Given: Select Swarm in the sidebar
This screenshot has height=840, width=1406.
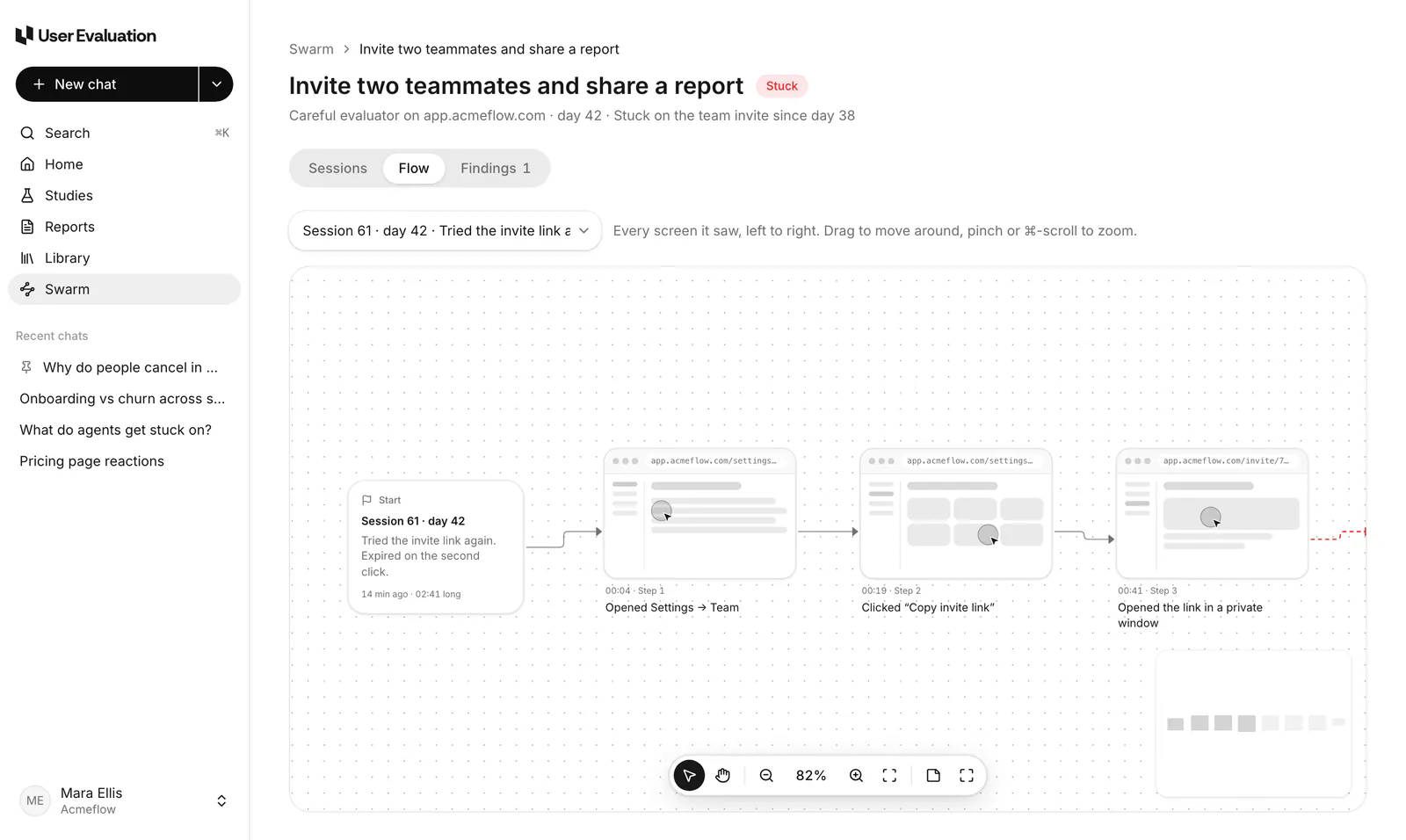Looking at the screenshot, I should pyautogui.click(x=124, y=289).
